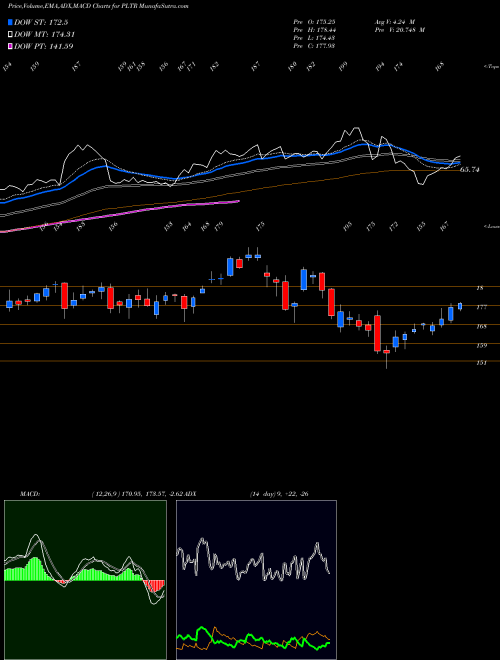
Task: Select the 'DOW MT: 174.31' legend text
Action: click(45, 34)
